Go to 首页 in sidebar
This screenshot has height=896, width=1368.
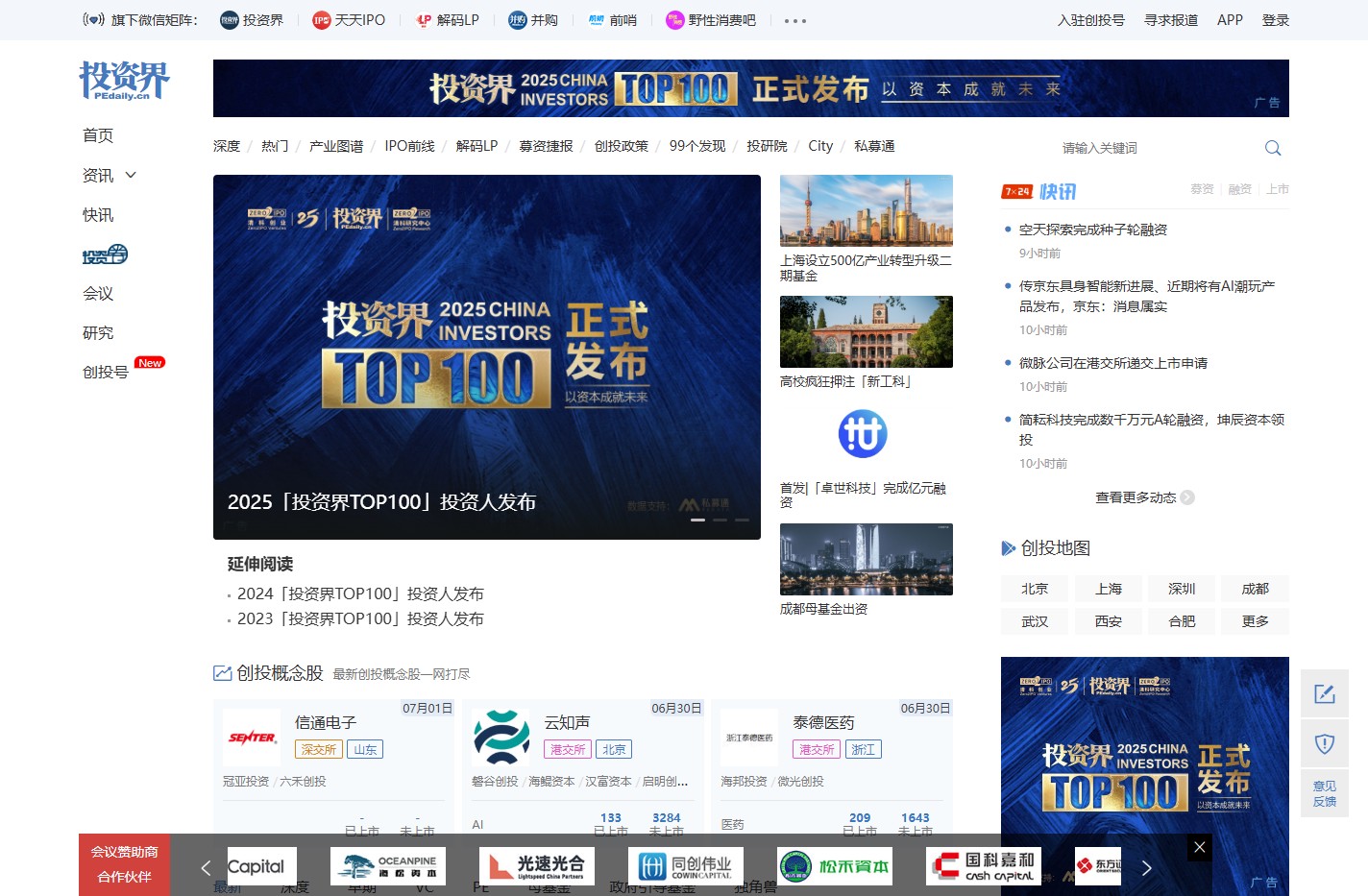point(98,135)
